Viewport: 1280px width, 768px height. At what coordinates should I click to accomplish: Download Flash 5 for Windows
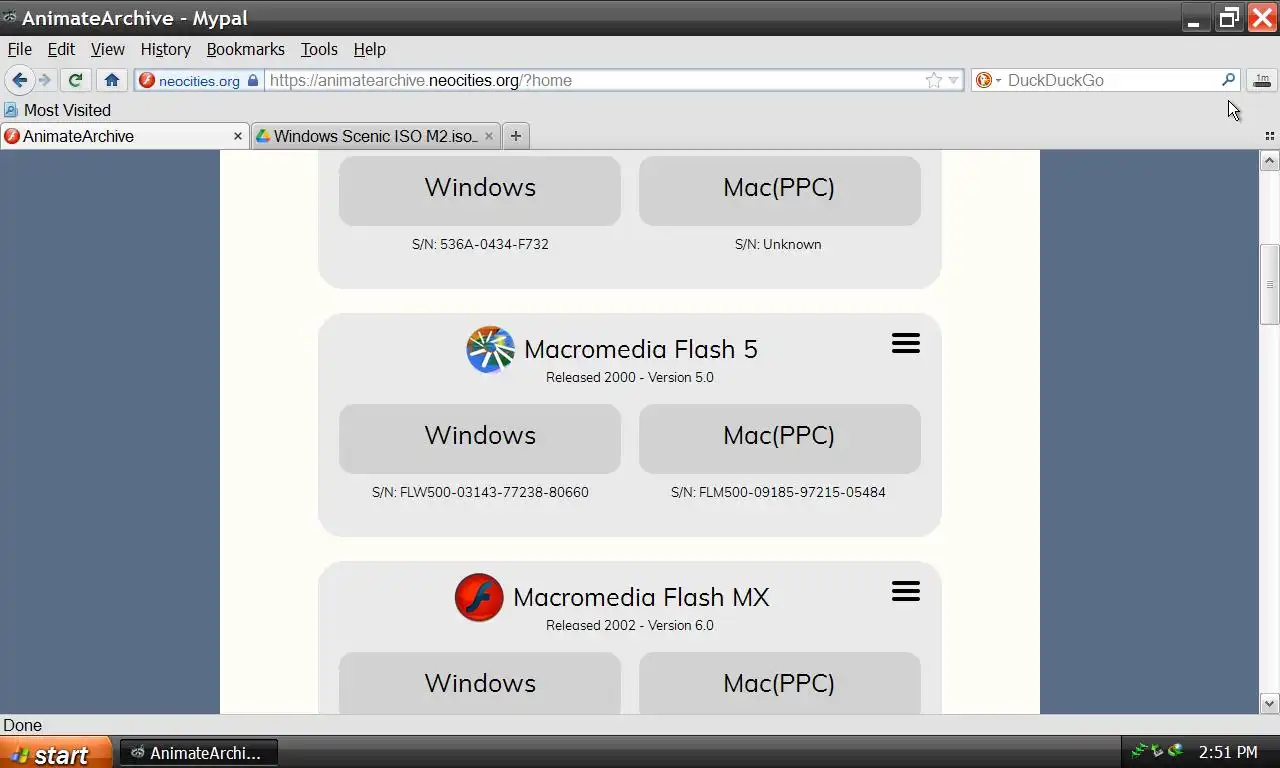pos(480,438)
